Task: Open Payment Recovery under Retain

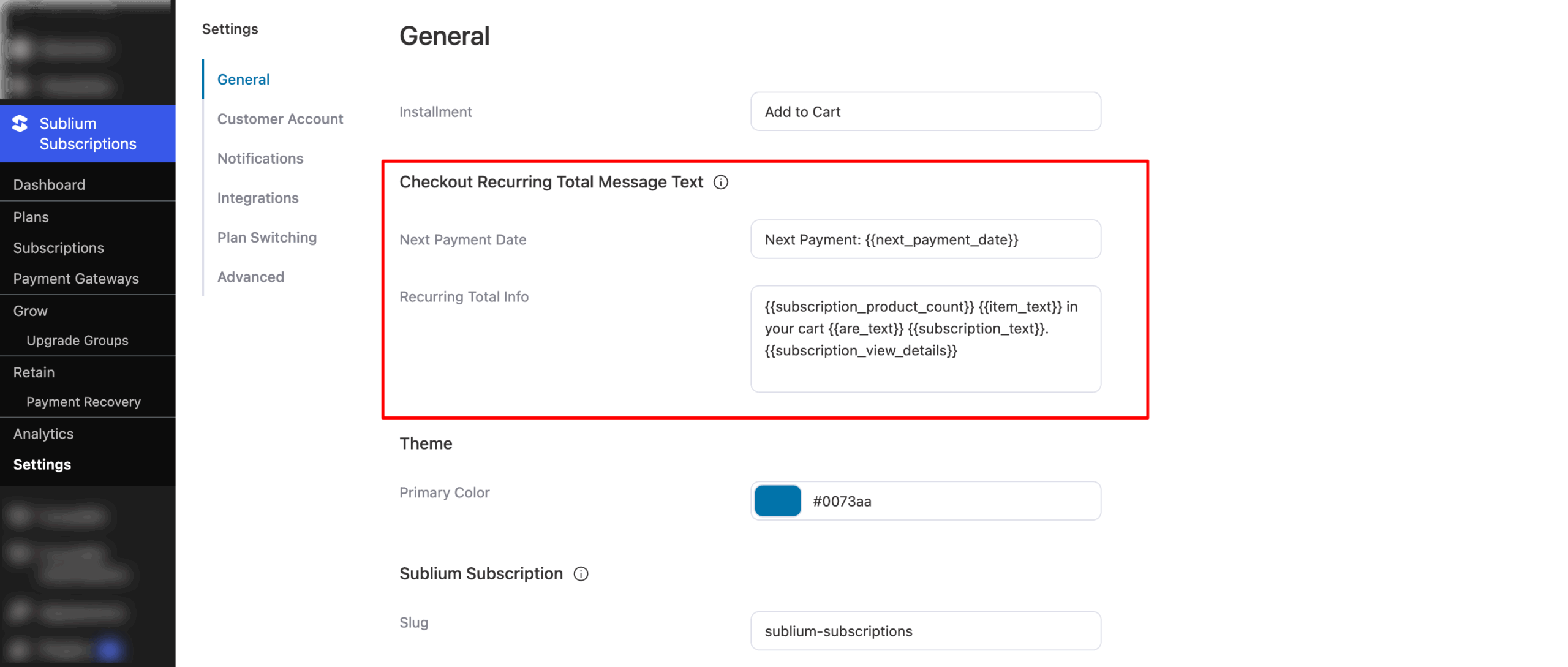Action: [83, 402]
